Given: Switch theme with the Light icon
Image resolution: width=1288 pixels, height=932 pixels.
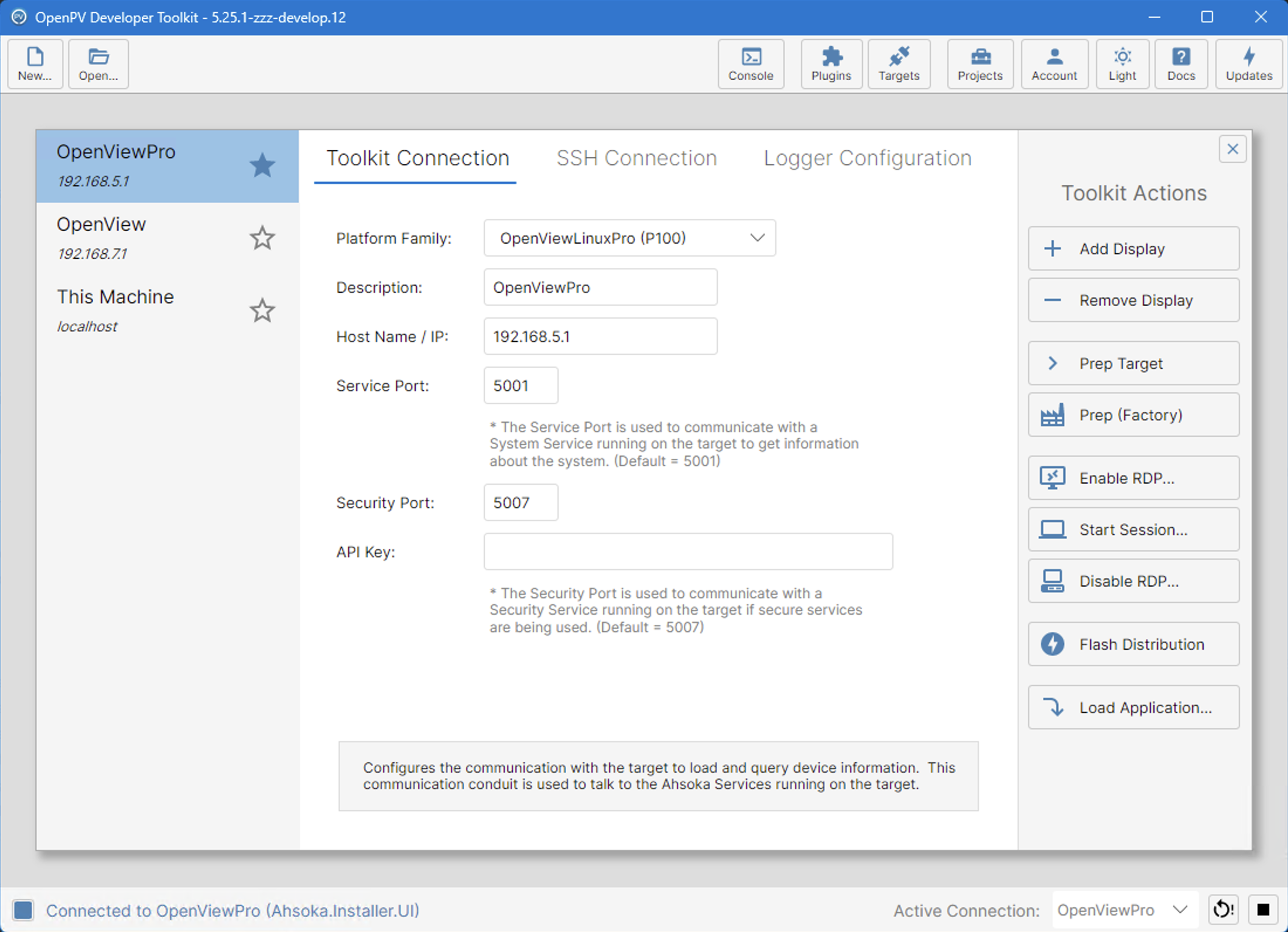Looking at the screenshot, I should point(1122,64).
